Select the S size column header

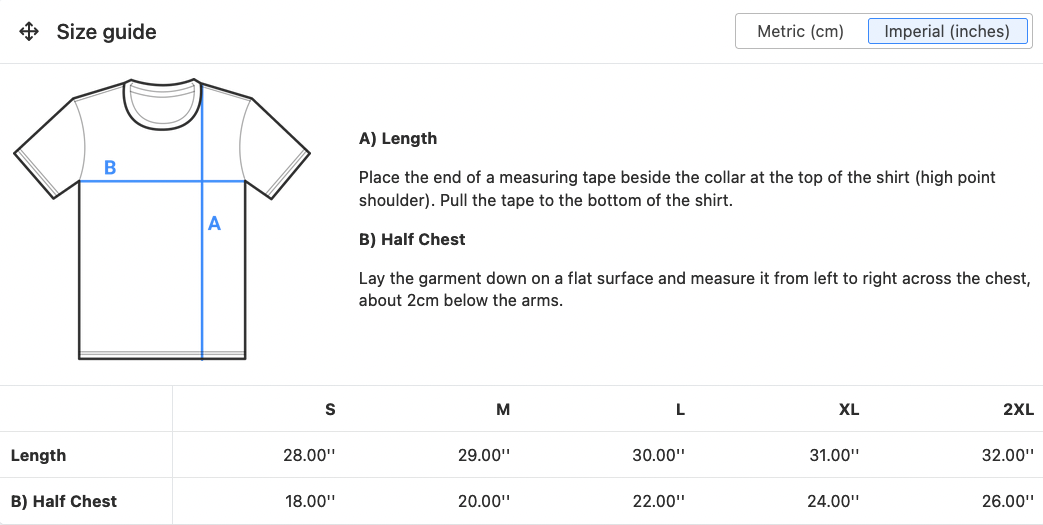click(330, 409)
